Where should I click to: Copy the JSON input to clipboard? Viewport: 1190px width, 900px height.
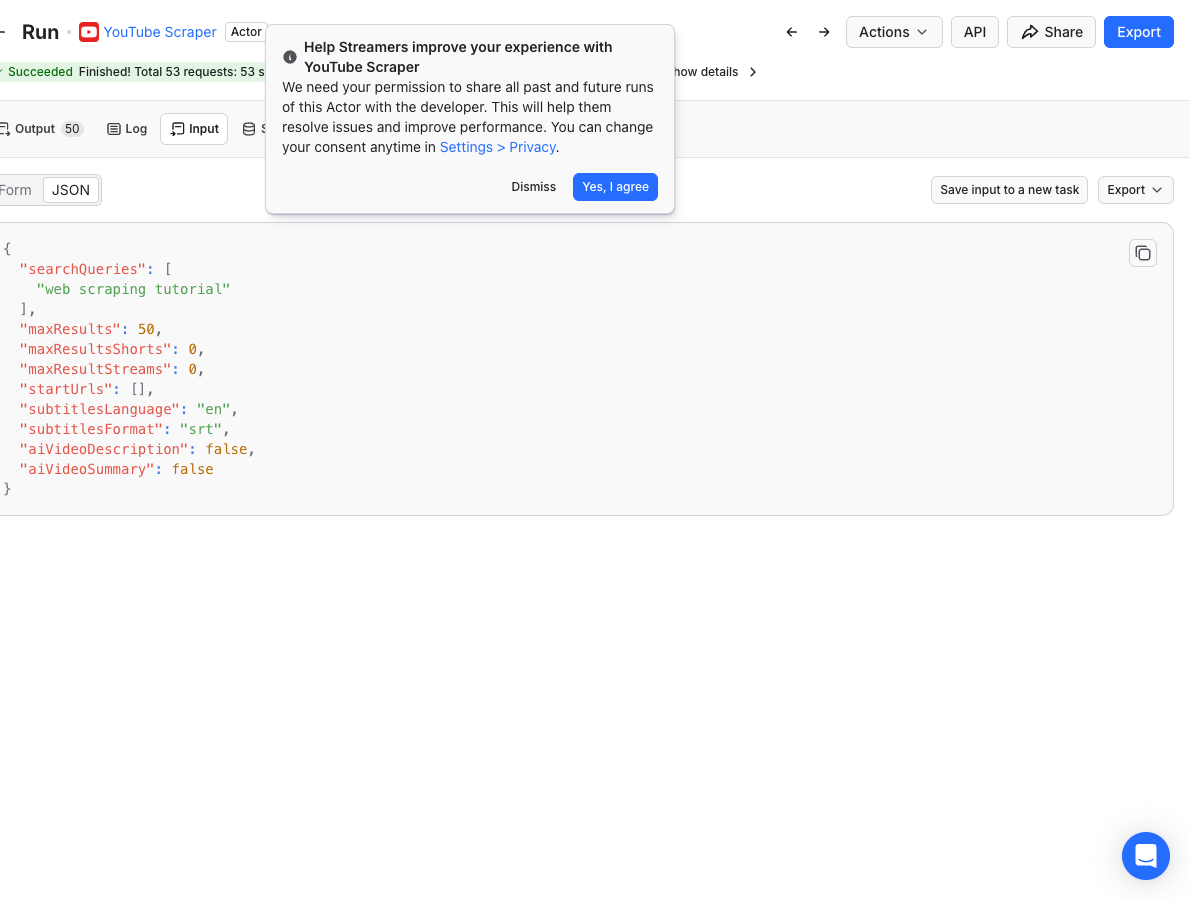coord(1142,253)
